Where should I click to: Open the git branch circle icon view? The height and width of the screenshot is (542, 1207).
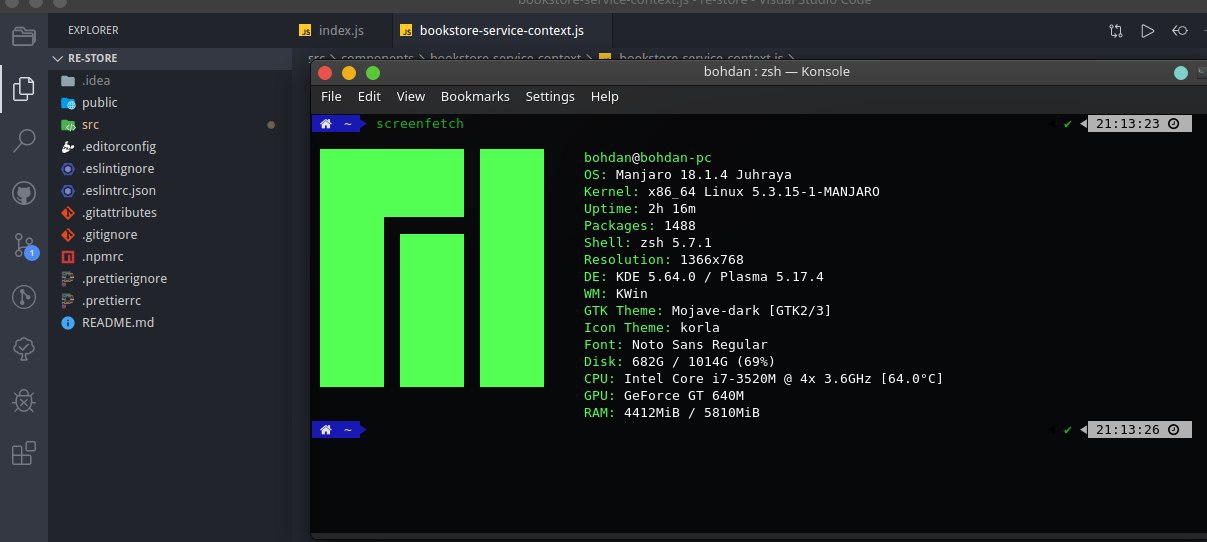(x=24, y=297)
